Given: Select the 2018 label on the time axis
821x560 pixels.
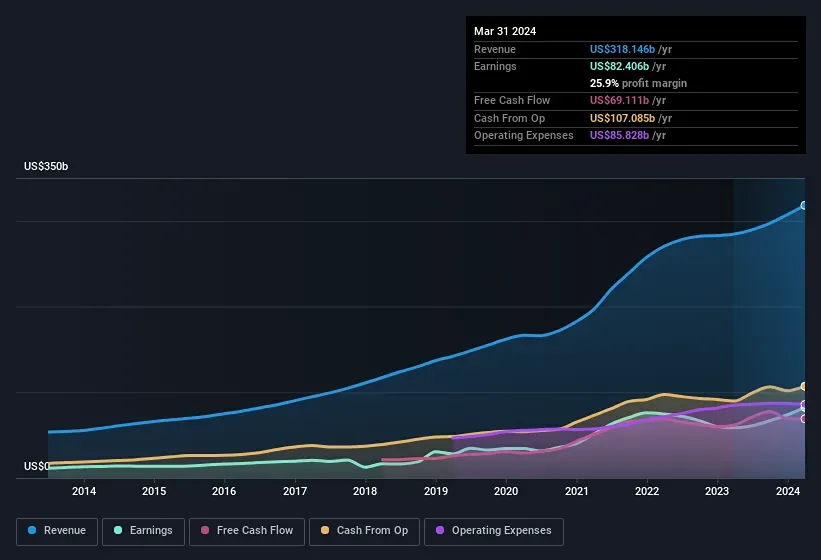Looking at the screenshot, I should tap(365, 491).
